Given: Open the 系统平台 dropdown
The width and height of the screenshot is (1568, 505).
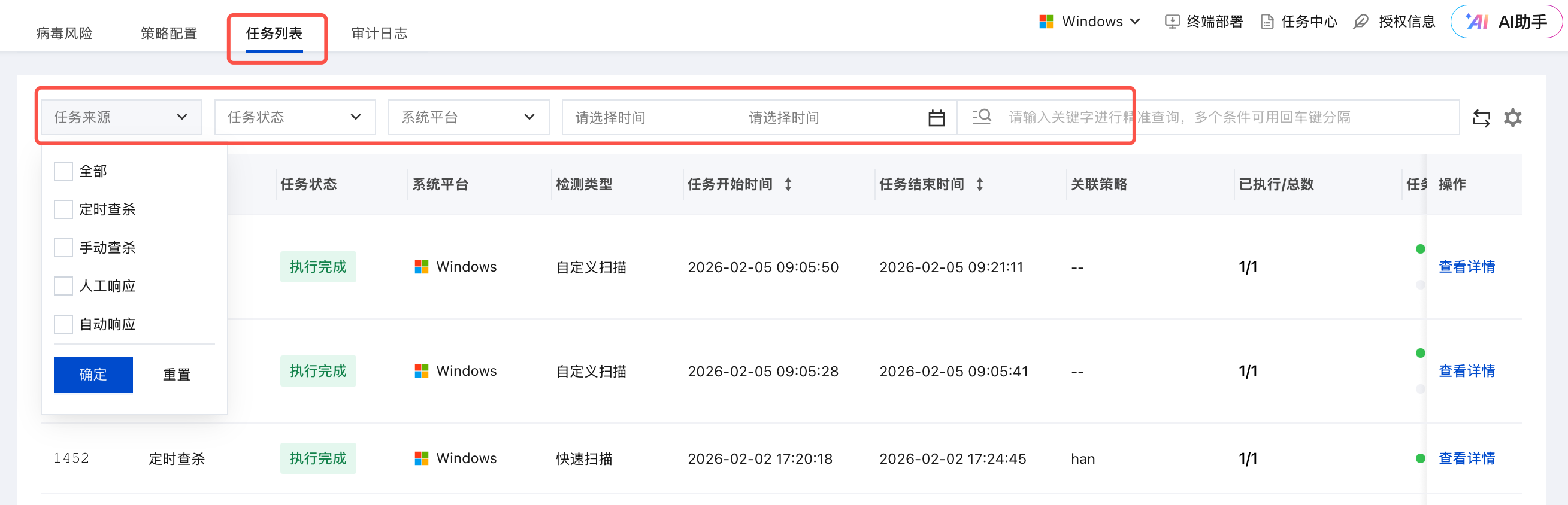Looking at the screenshot, I should click(469, 117).
